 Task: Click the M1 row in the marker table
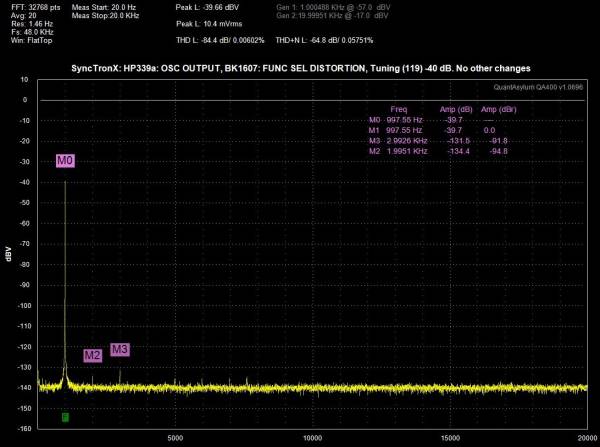432,131
